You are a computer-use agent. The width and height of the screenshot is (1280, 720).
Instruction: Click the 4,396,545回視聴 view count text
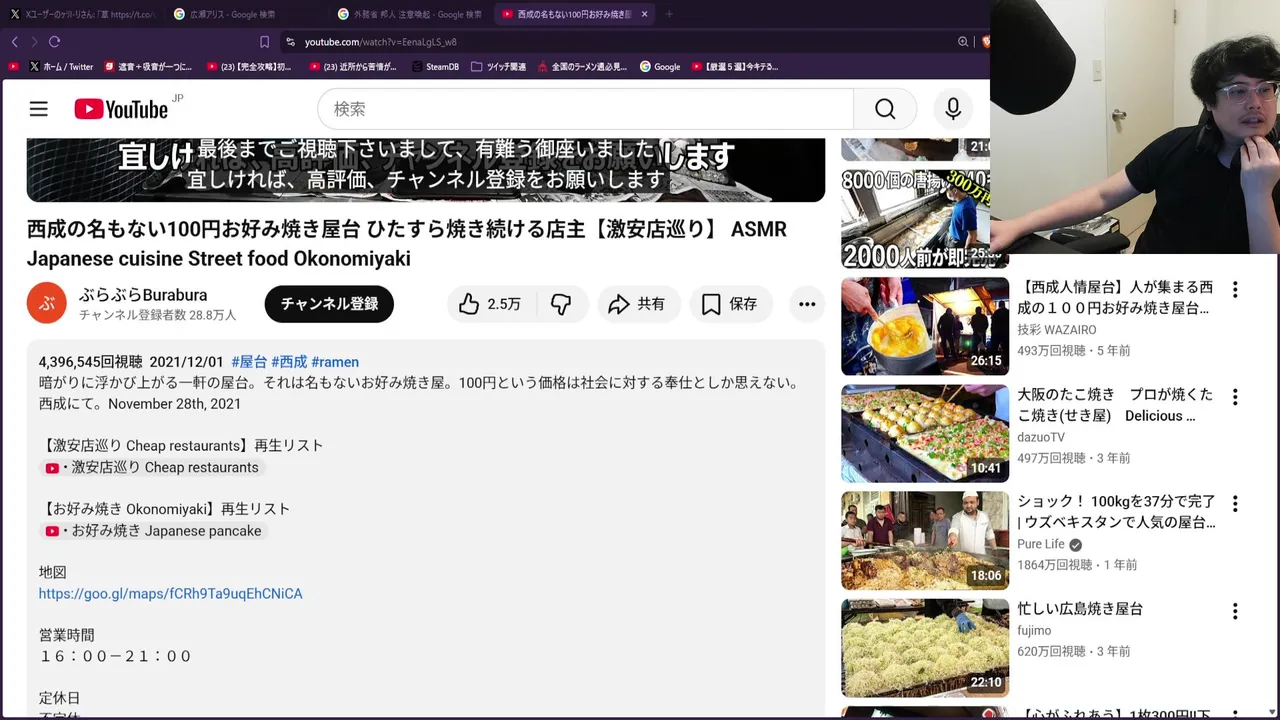pos(91,362)
